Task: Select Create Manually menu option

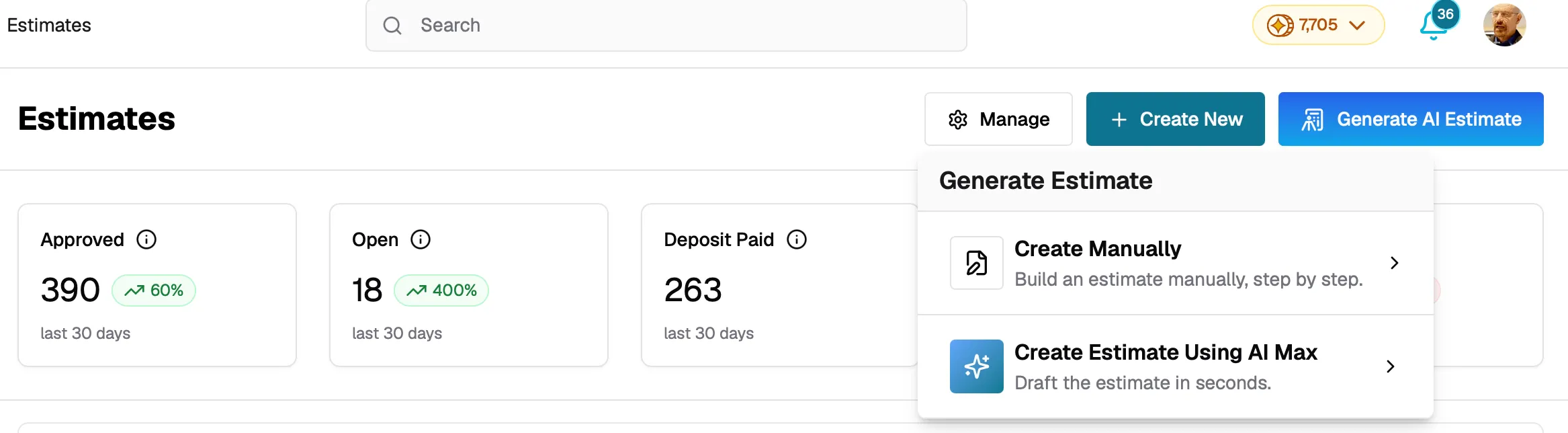Action: pos(1176,263)
